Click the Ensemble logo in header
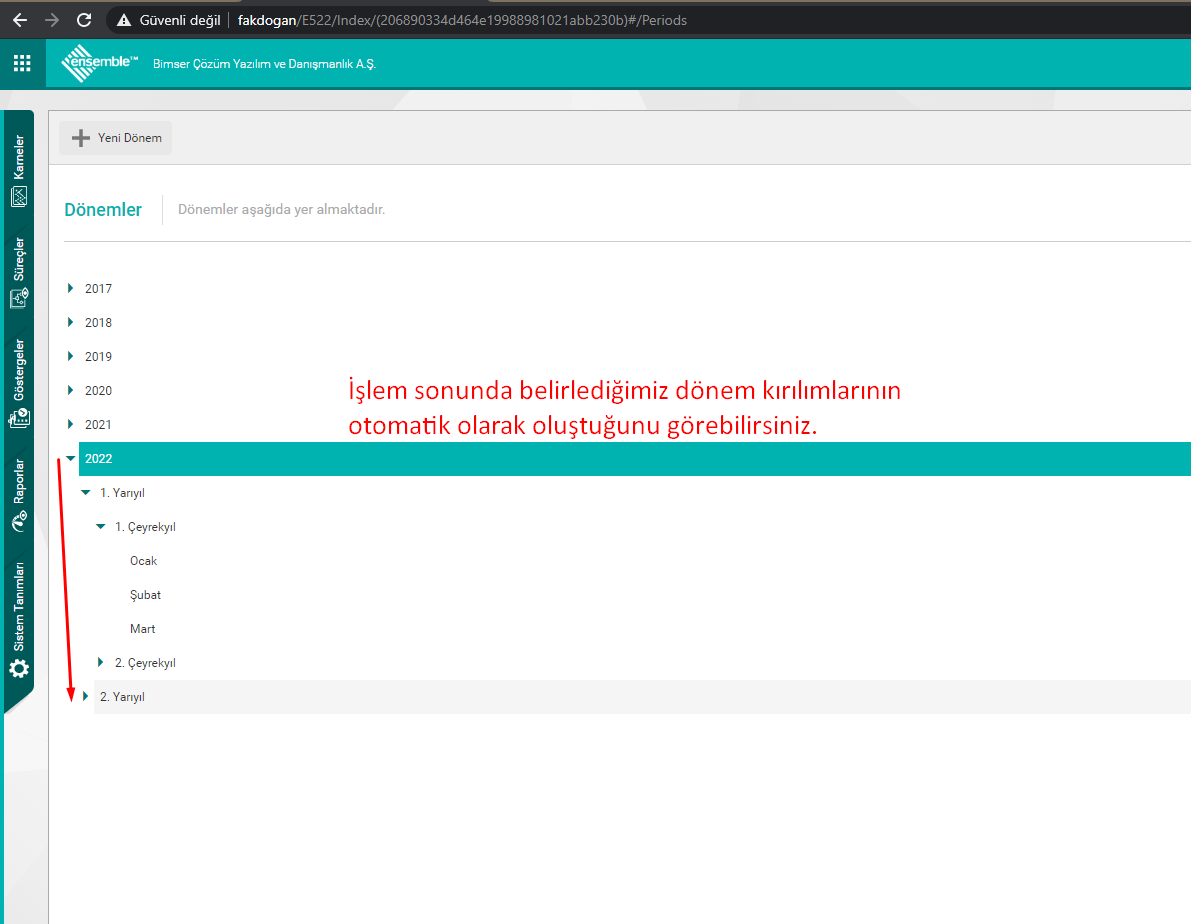The image size is (1191, 924). point(99,64)
